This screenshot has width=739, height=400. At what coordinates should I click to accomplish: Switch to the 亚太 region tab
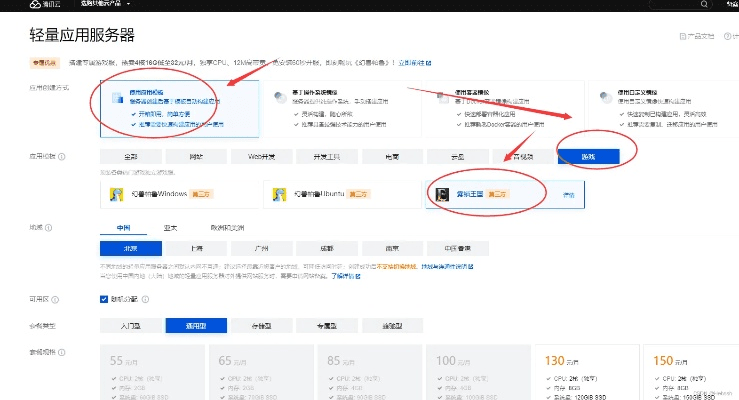[x=170, y=228]
